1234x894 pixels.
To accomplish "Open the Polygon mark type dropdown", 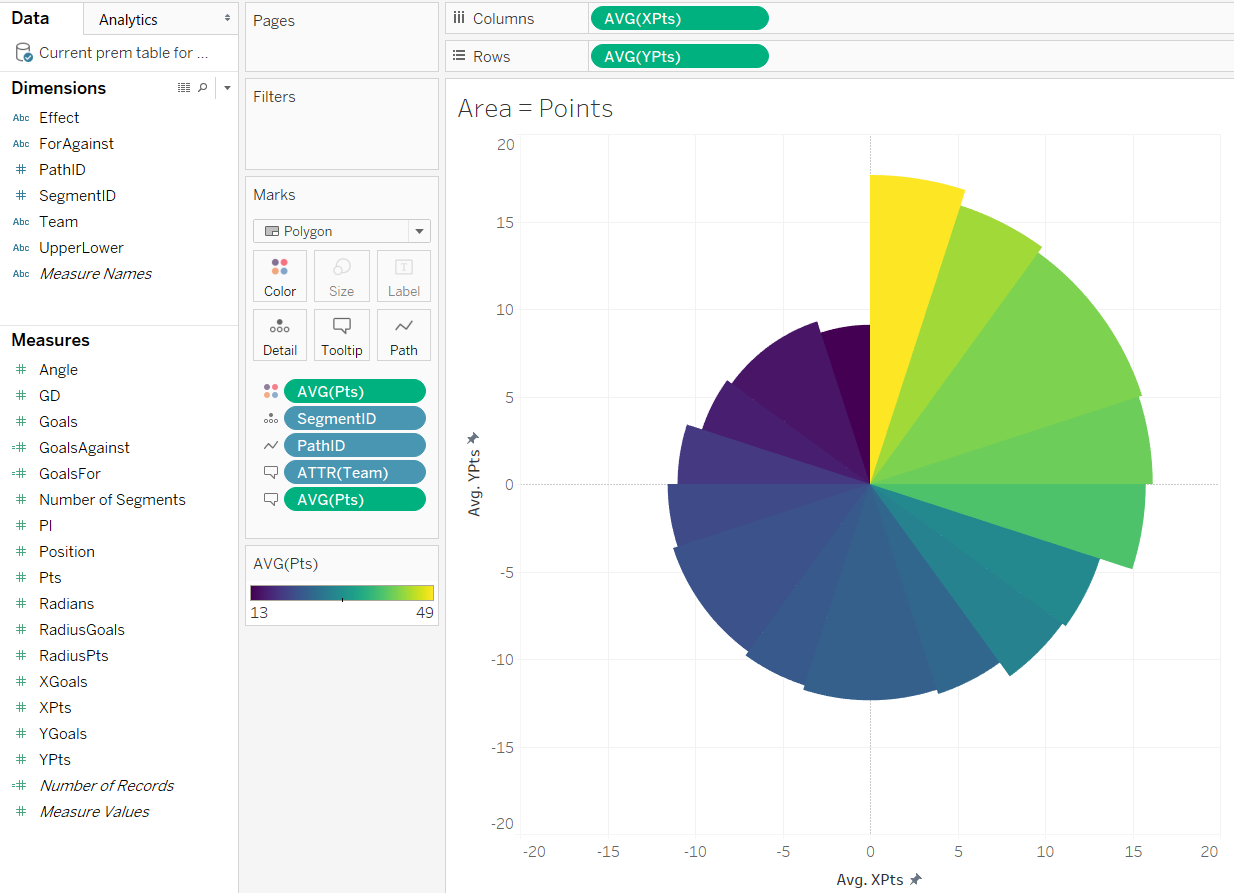I will [x=342, y=231].
